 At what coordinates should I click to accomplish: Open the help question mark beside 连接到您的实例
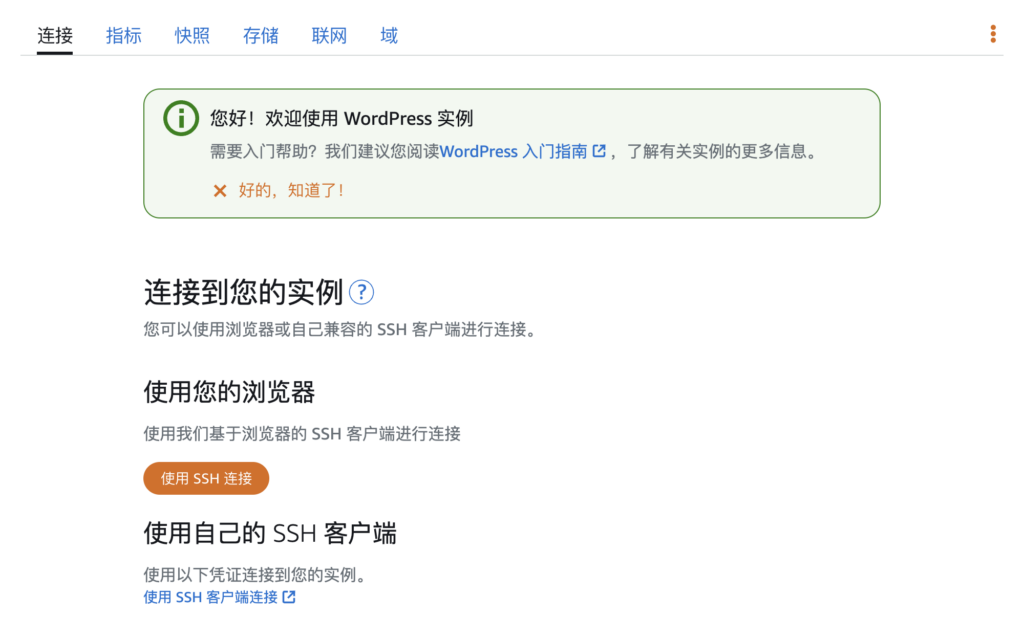pyautogui.click(x=361, y=292)
